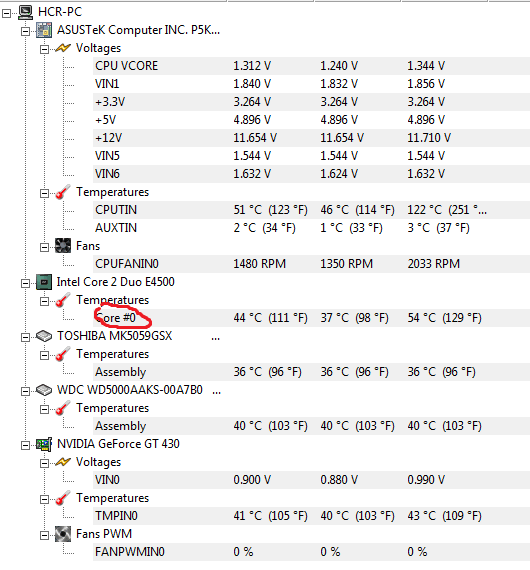This screenshot has width=530, height=570.
Task: Collapse the Intel Core 2 Duo E4500 node
Action: tap(25, 284)
